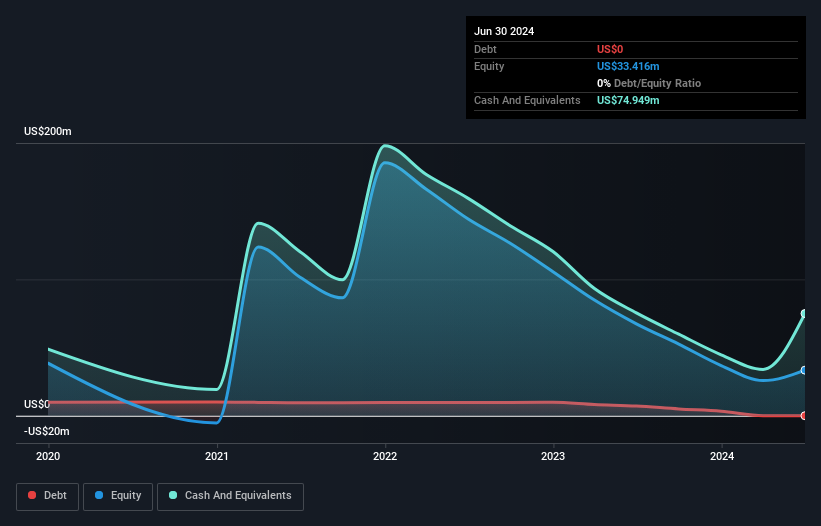Screen dimensions: 821x526
Task: Toggle Cash And Equivalents legend button
Action: (x=230, y=496)
